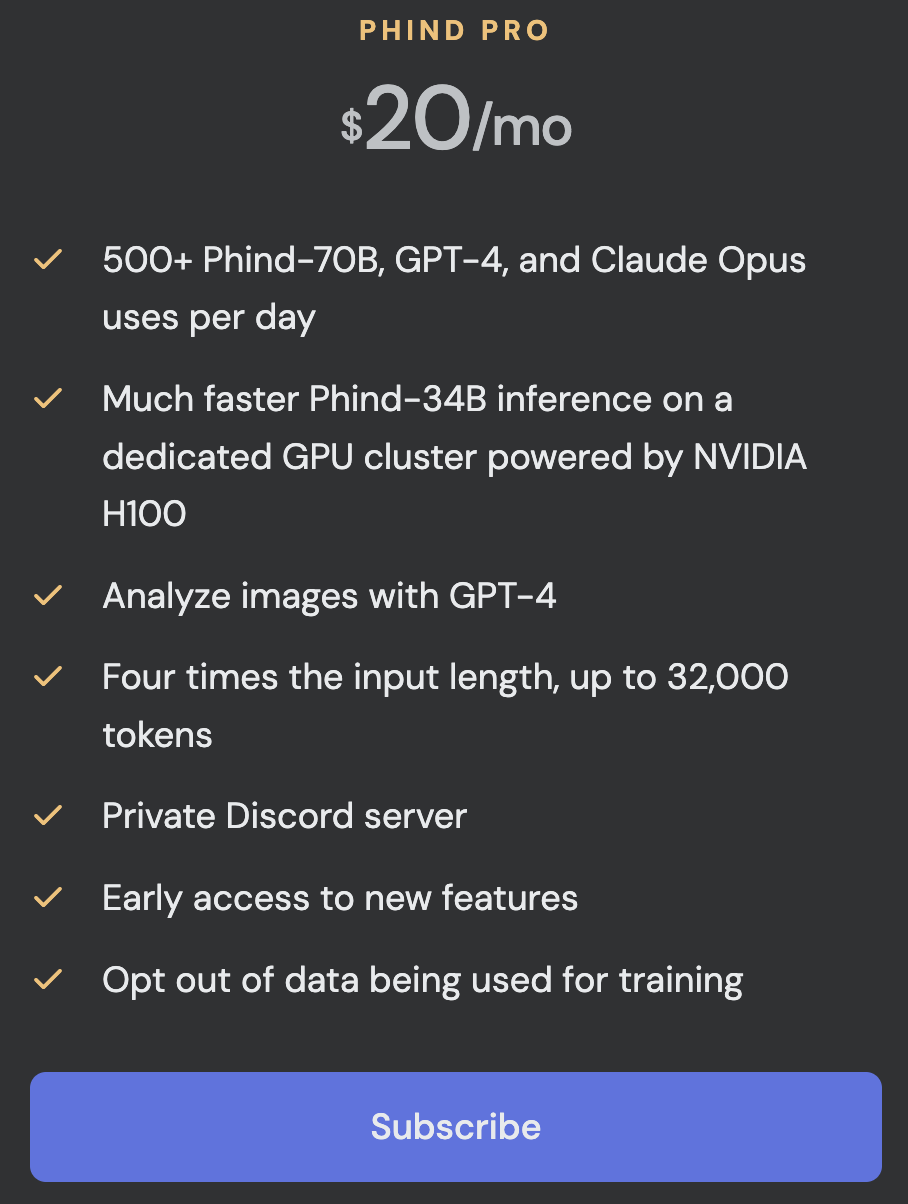Click checkmark beside Early access feature
Image resolution: width=908 pixels, height=1204 pixels.
[x=48, y=898]
